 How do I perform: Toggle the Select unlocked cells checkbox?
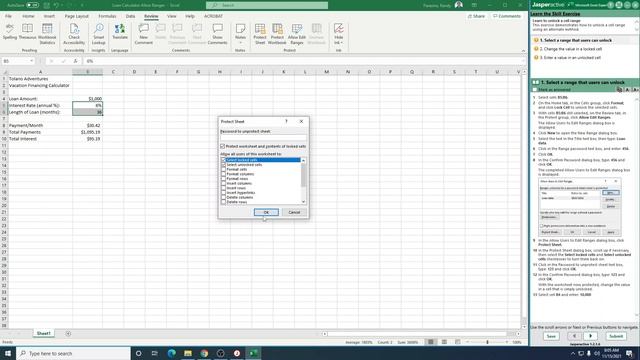pyautogui.click(x=223, y=164)
